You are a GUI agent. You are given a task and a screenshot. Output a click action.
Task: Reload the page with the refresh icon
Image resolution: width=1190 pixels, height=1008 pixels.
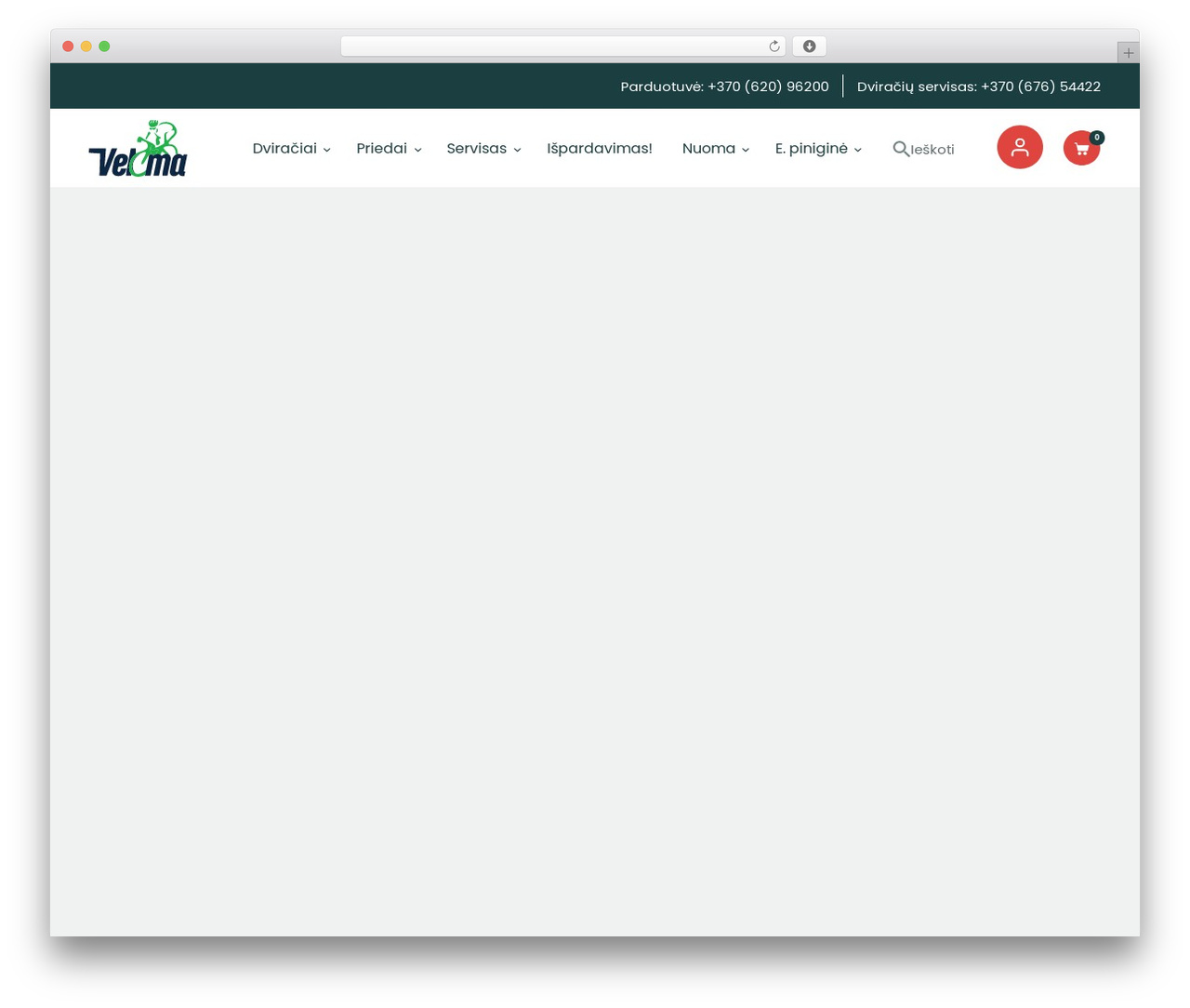click(x=773, y=46)
